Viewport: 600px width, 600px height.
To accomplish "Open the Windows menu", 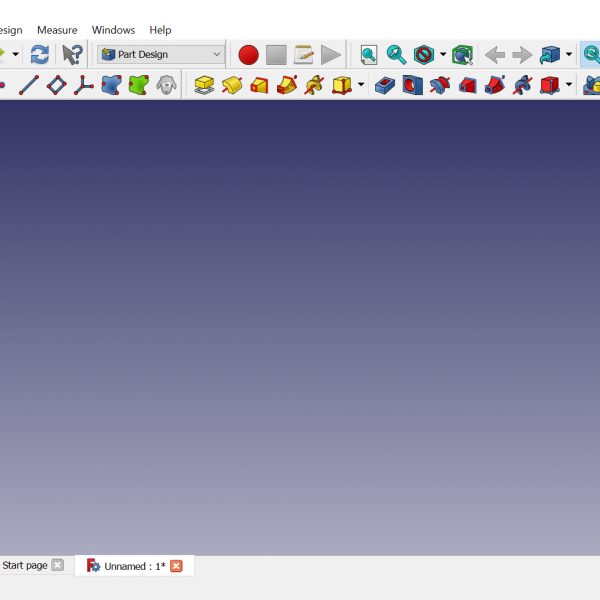I will (x=113, y=30).
